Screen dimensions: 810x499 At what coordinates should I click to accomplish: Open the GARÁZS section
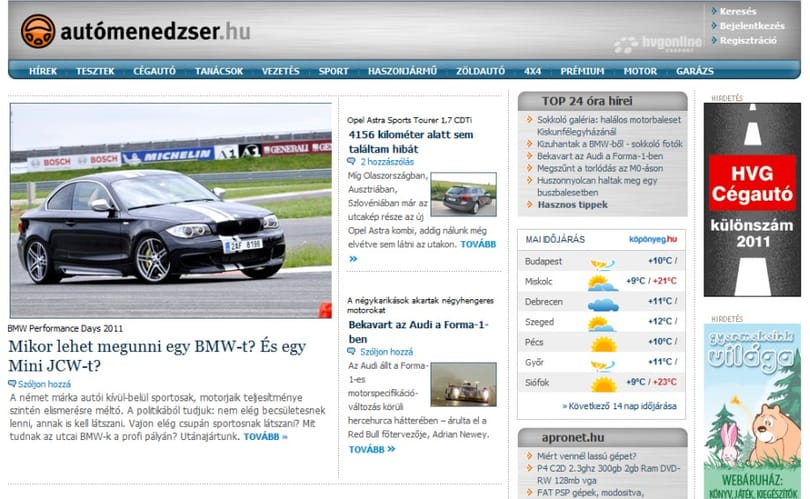pos(695,71)
